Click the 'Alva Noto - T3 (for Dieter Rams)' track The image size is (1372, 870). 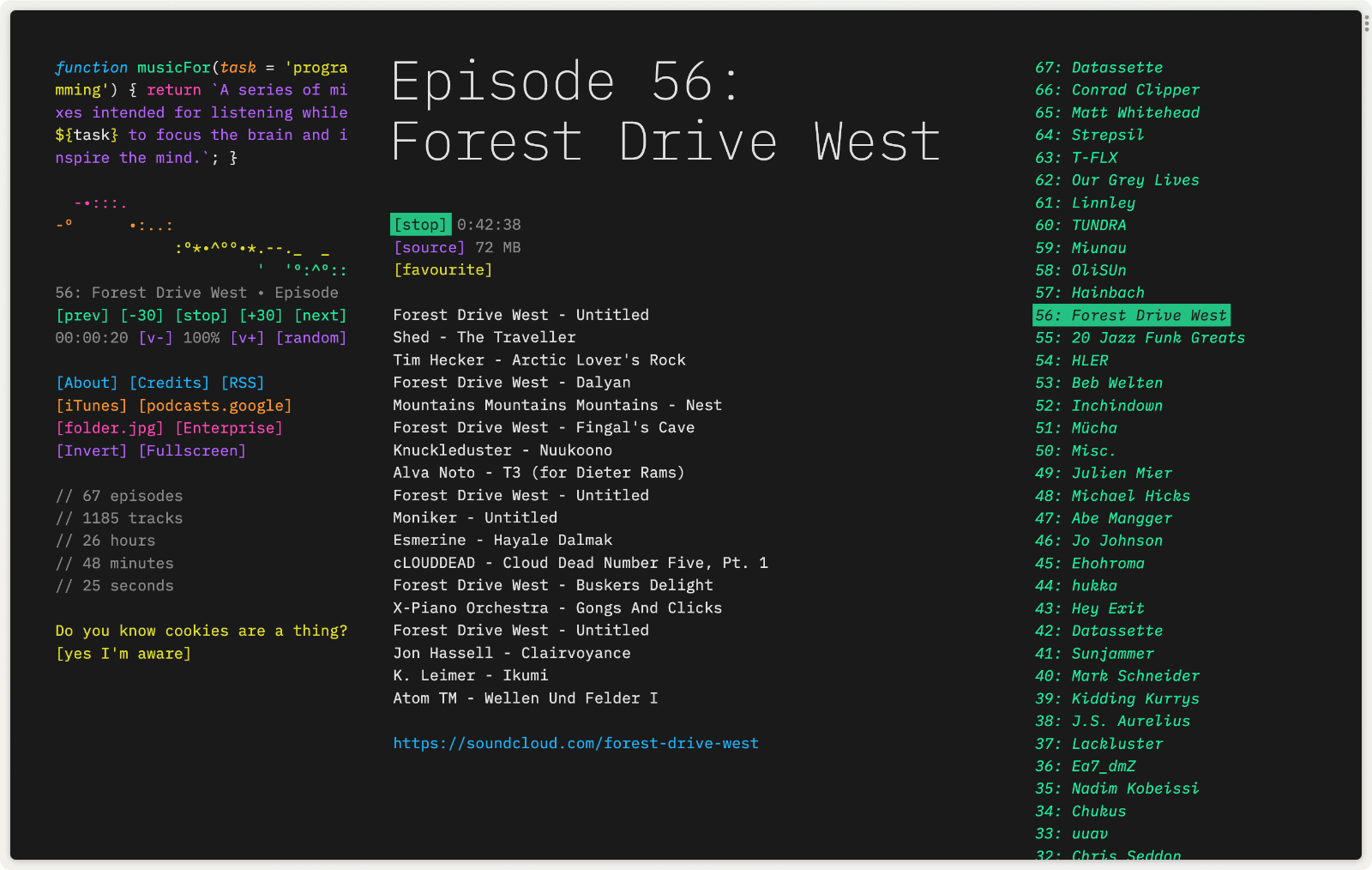(539, 473)
